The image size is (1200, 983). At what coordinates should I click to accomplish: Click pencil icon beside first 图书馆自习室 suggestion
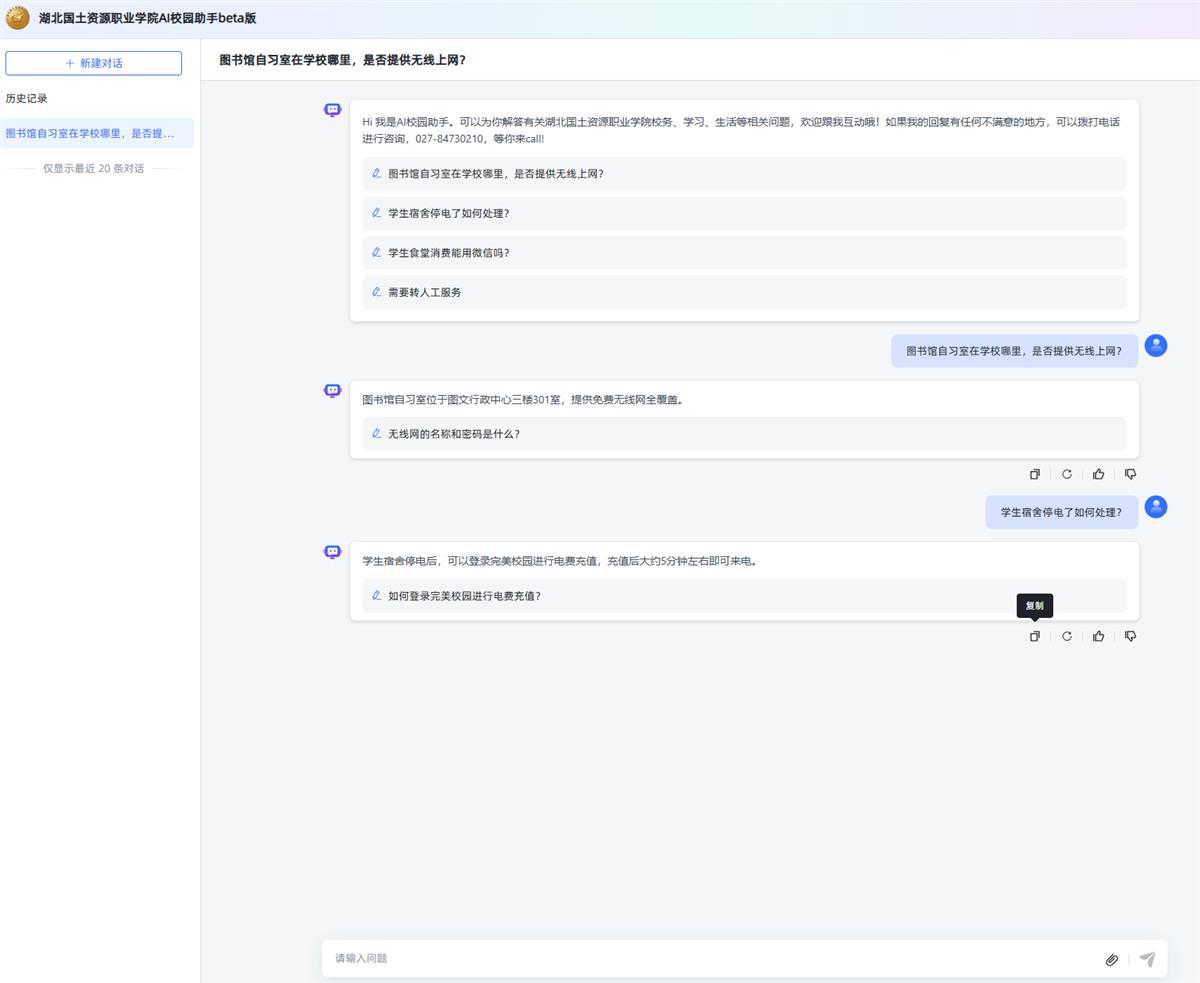(377, 173)
